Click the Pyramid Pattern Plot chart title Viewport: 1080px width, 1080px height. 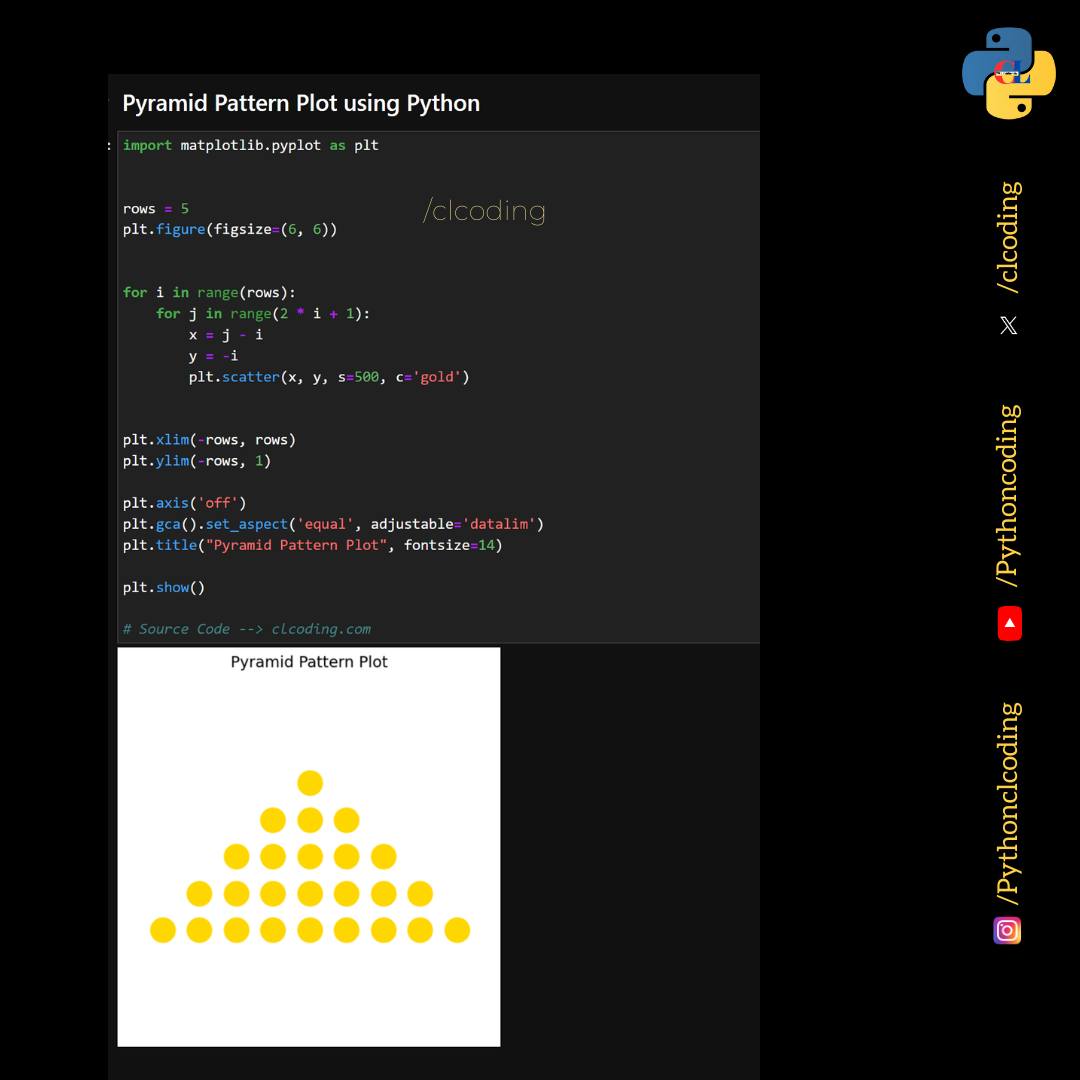(x=309, y=662)
